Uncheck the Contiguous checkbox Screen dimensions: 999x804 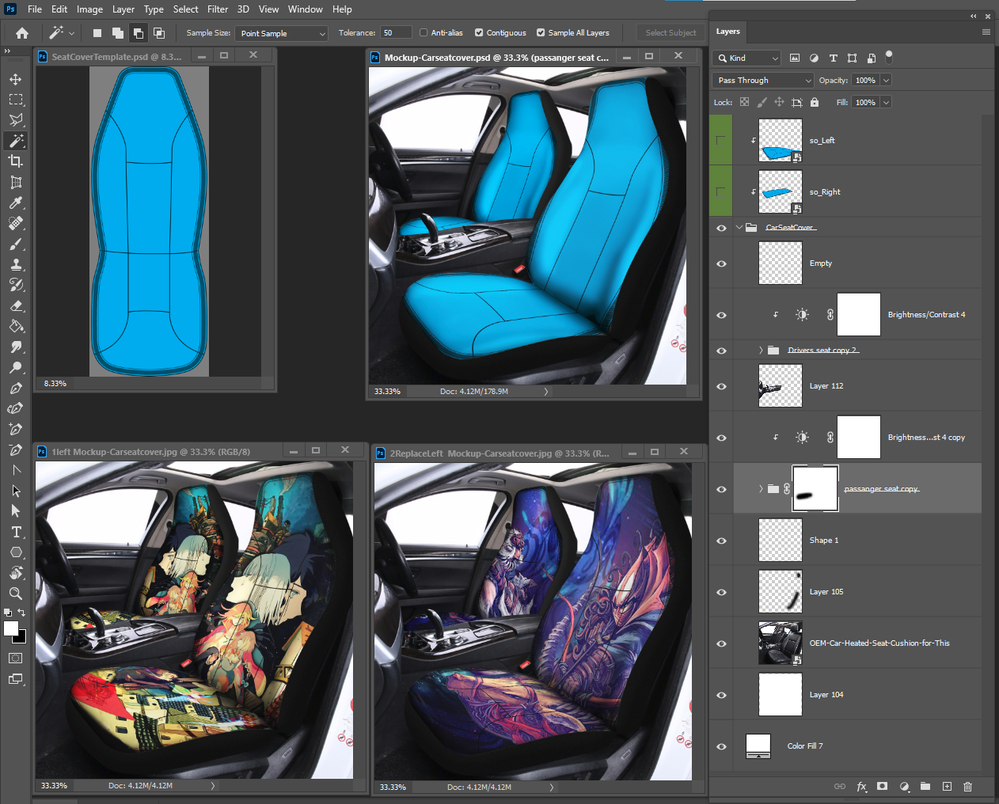[x=479, y=32]
